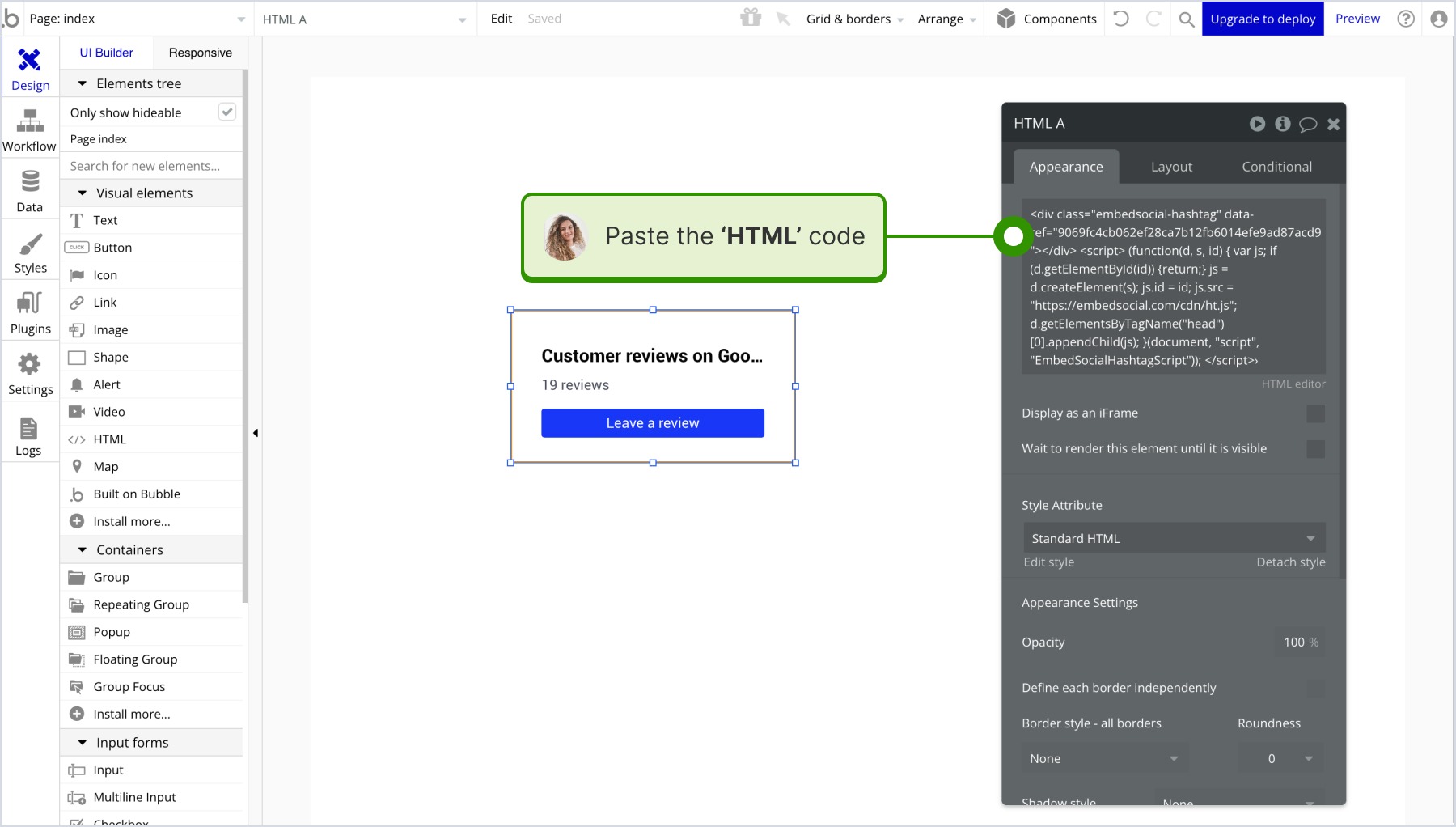
Task: Select the Link element
Action: [x=151, y=303]
